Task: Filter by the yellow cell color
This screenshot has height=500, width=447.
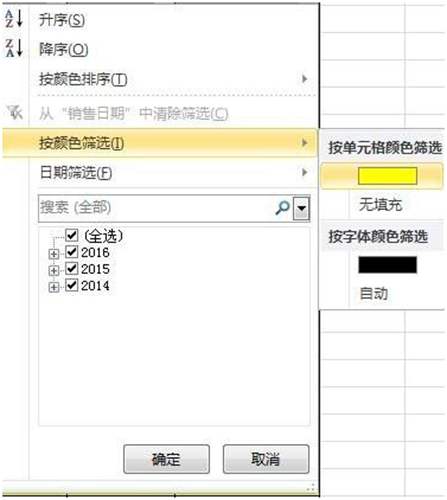Action: [x=387, y=176]
